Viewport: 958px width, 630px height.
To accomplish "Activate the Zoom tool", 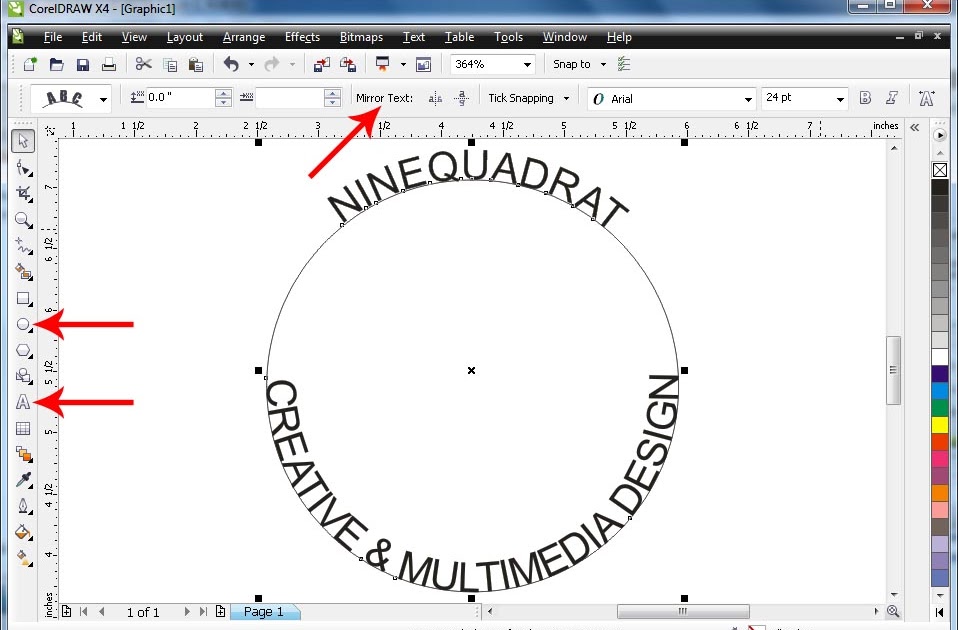I will tap(24, 221).
